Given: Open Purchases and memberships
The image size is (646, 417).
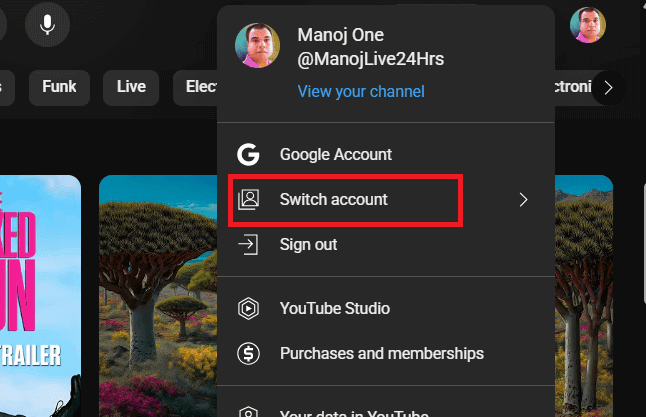Looking at the screenshot, I should pyautogui.click(x=381, y=353).
